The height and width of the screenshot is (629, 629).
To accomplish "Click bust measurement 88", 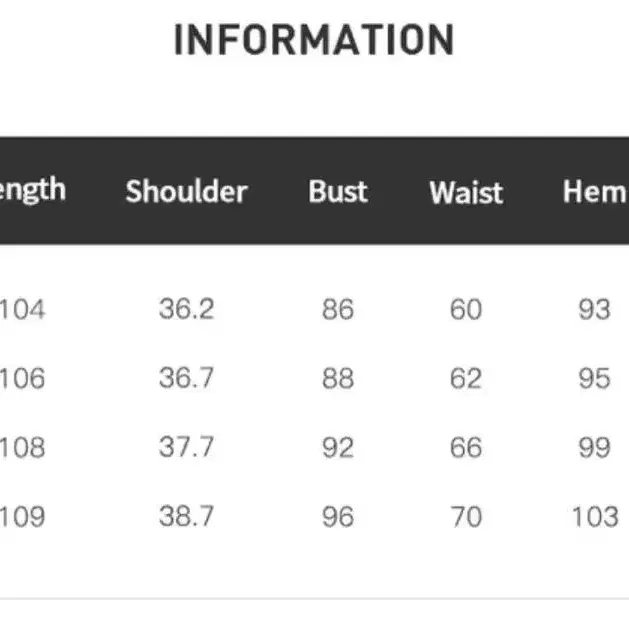I will pyautogui.click(x=338, y=378).
